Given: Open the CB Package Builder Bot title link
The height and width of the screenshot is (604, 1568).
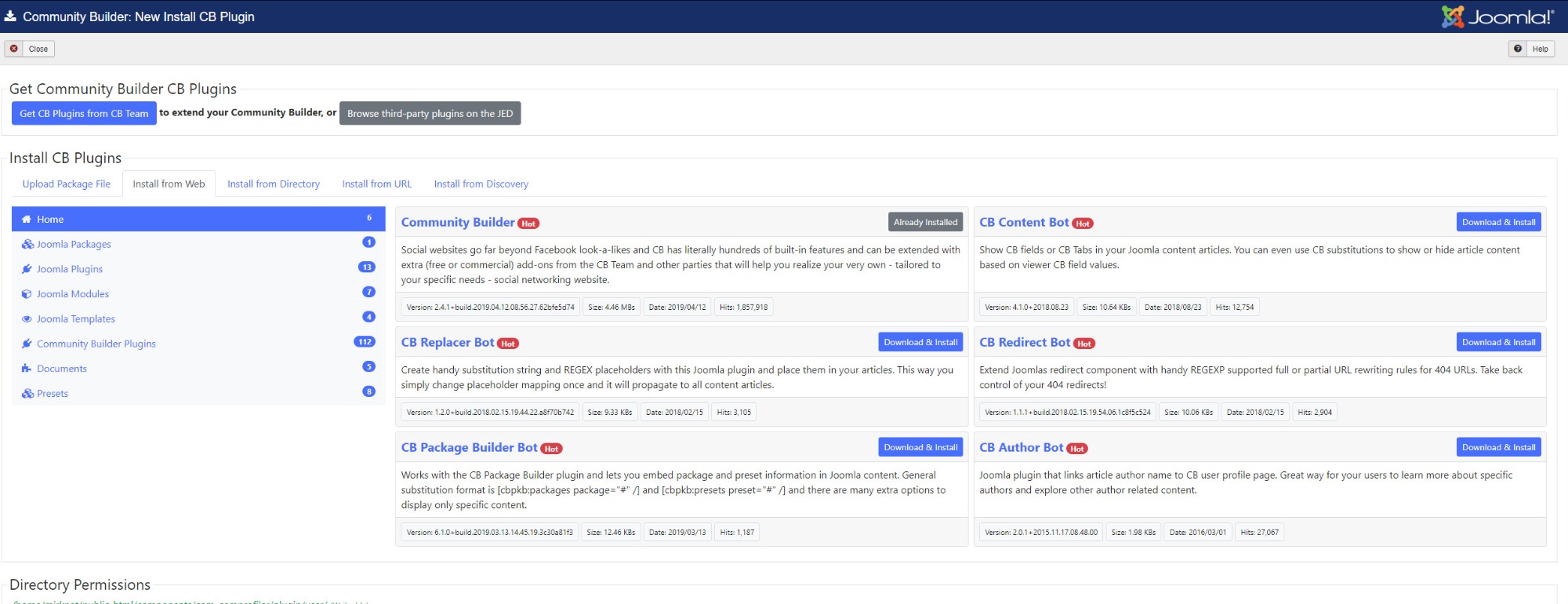Looking at the screenshot, I should tap(470, 447).
